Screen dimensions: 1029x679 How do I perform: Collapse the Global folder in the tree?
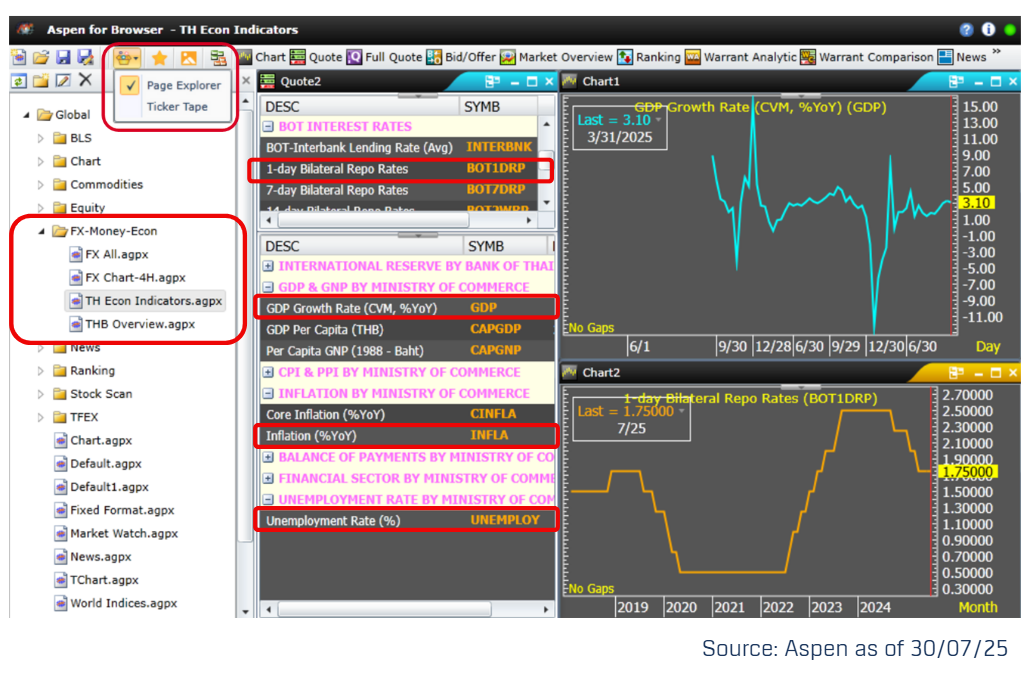coord(26,115)
